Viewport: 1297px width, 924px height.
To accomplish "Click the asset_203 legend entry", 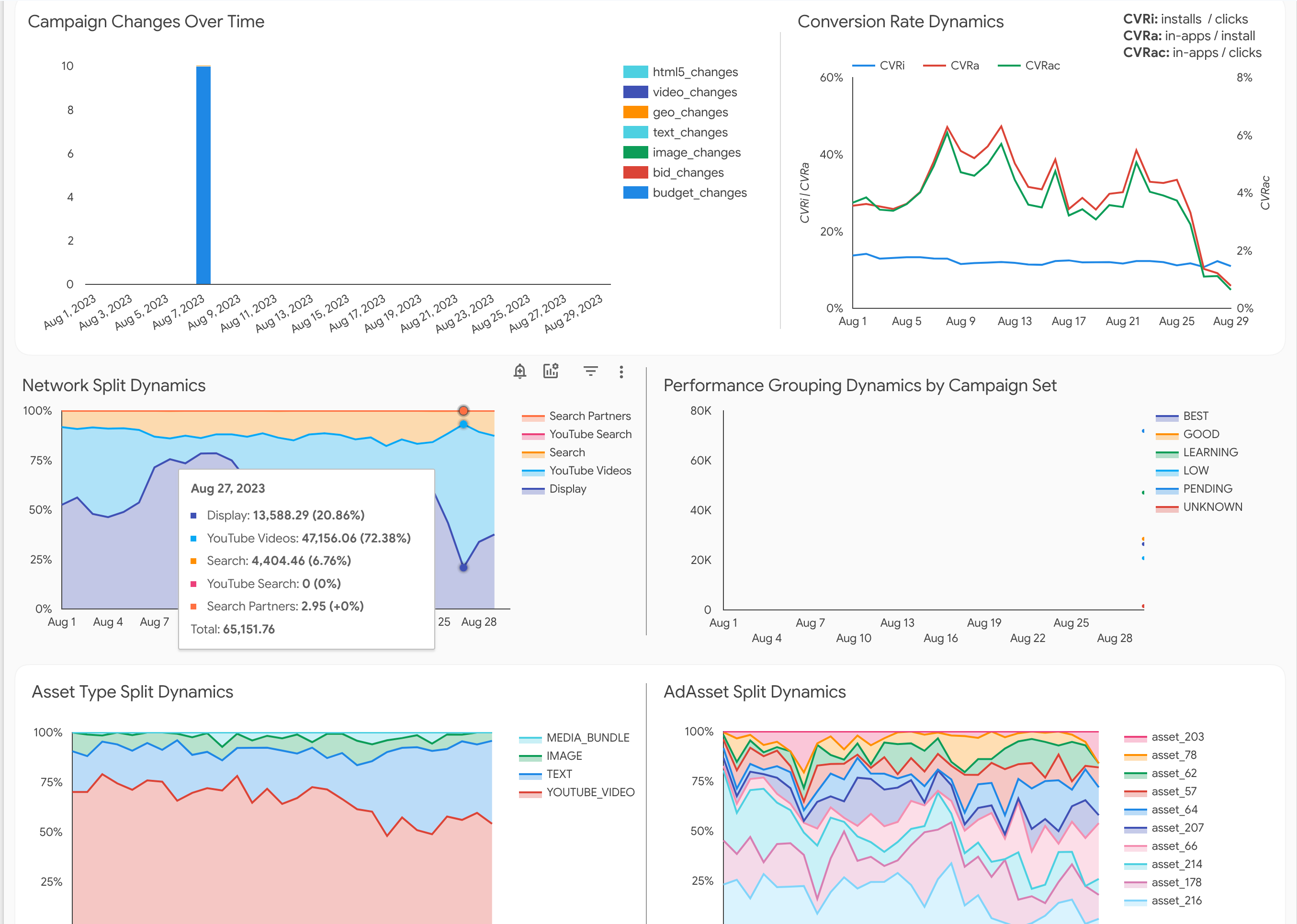I will point(1177,737).
